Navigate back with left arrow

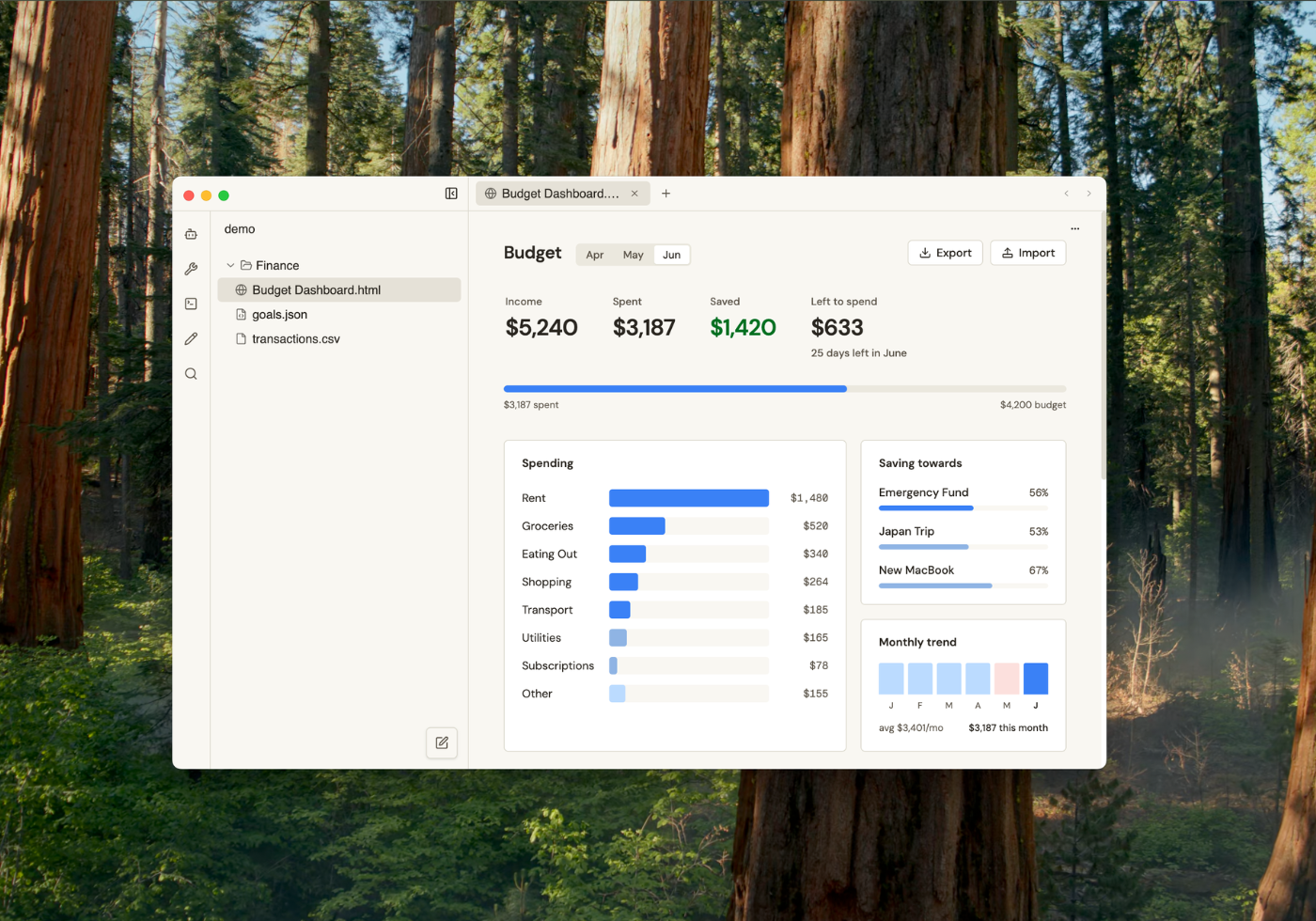coord(1066,194)
